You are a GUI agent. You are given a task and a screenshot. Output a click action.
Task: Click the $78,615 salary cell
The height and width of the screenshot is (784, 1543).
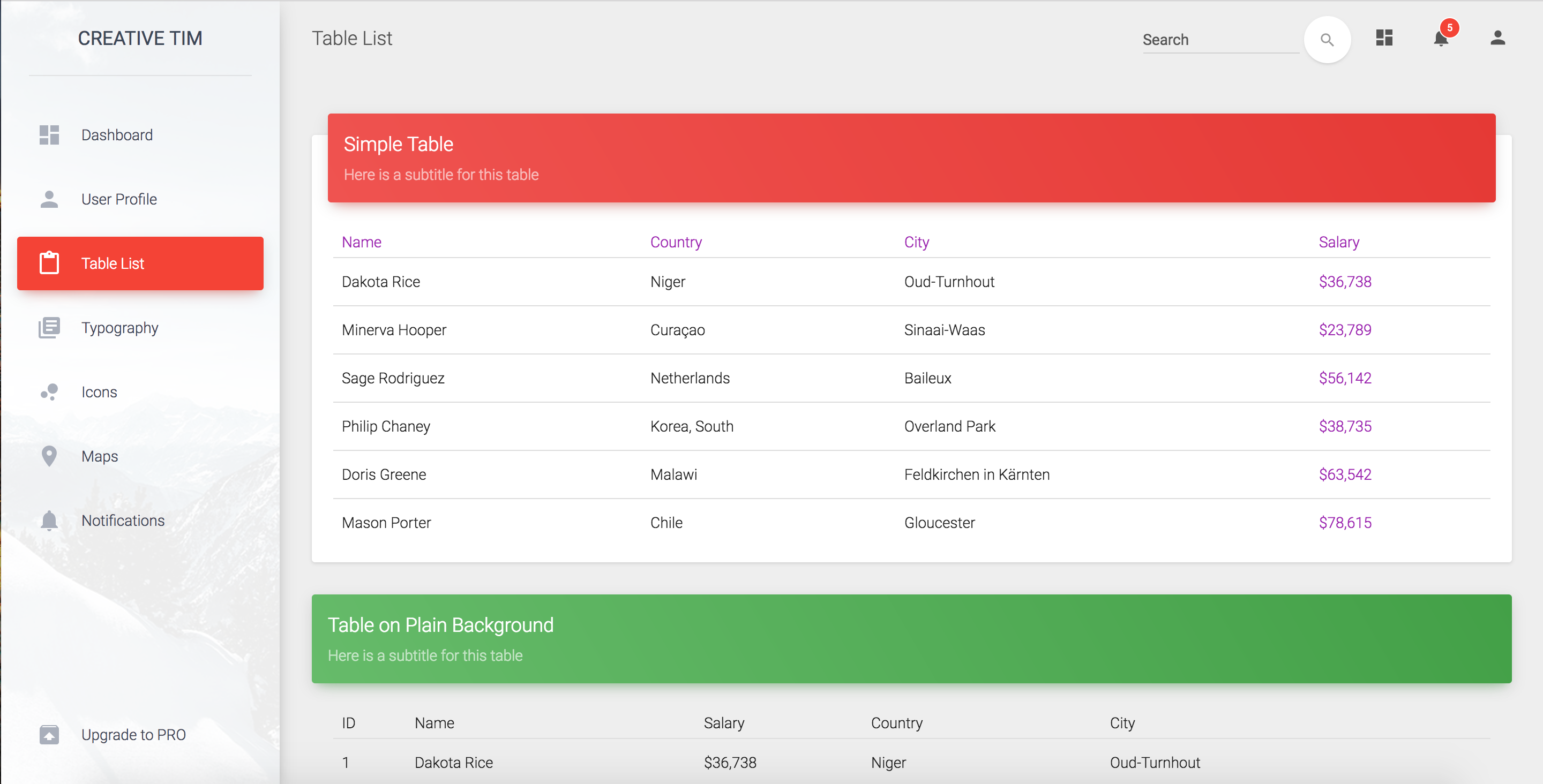pyautogui.click(x=1345, y=523)
